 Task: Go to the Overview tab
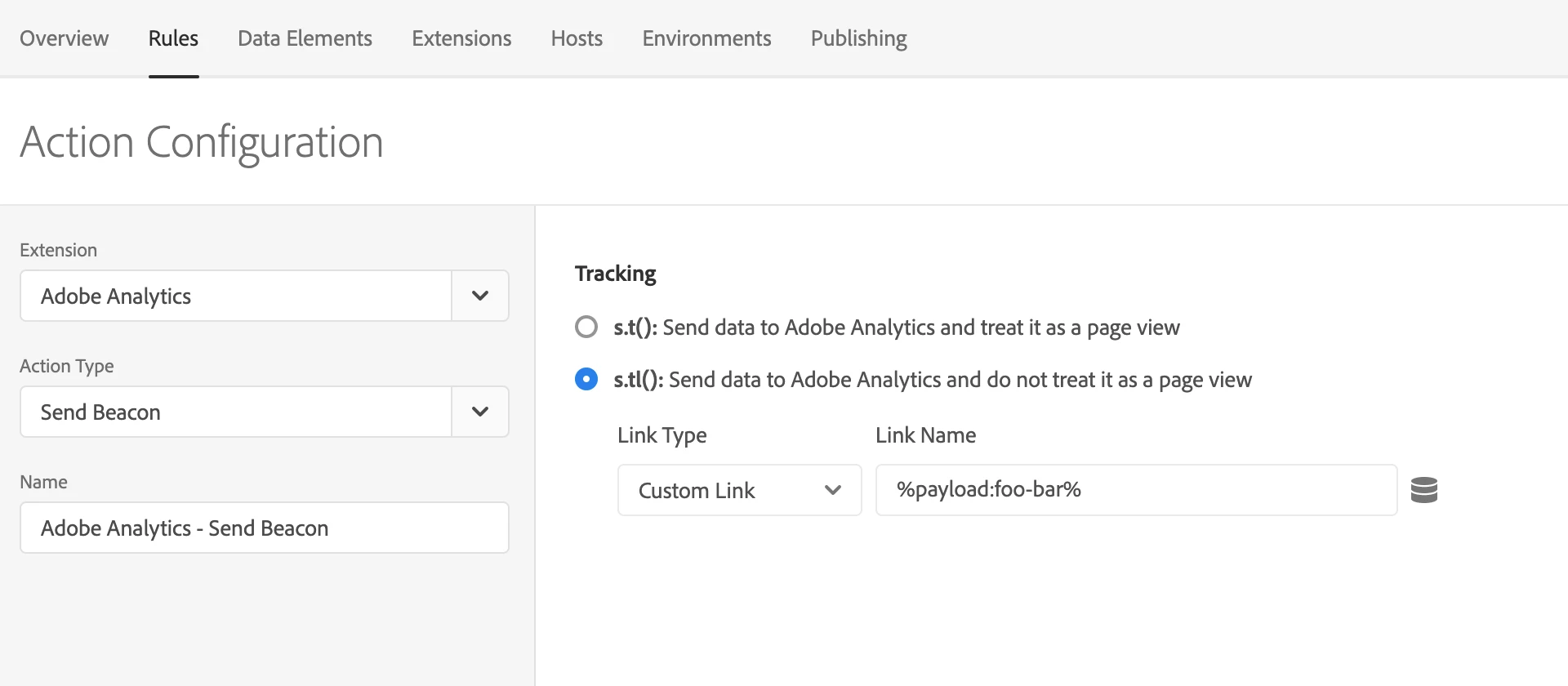point(64,38)
